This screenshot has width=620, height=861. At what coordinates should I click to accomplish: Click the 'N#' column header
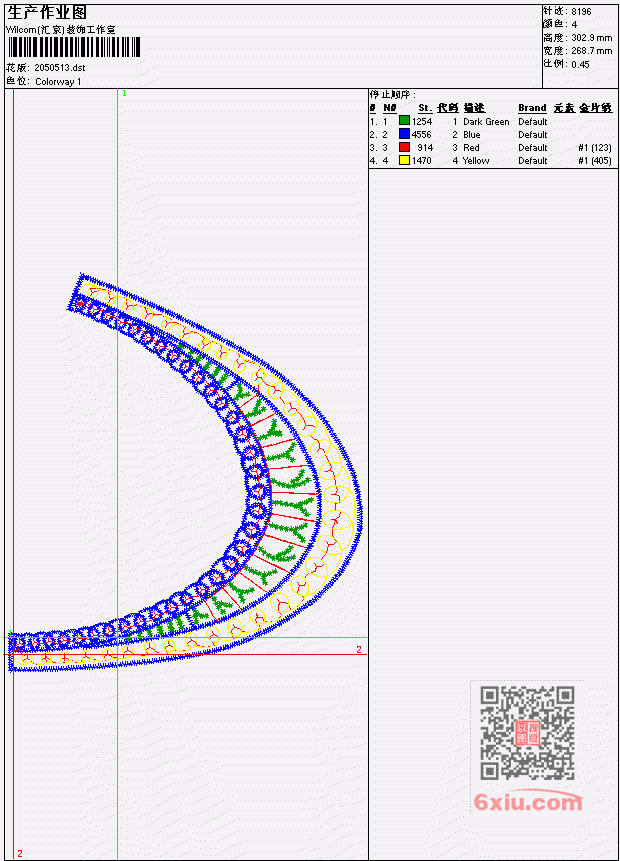click(389, 108)
